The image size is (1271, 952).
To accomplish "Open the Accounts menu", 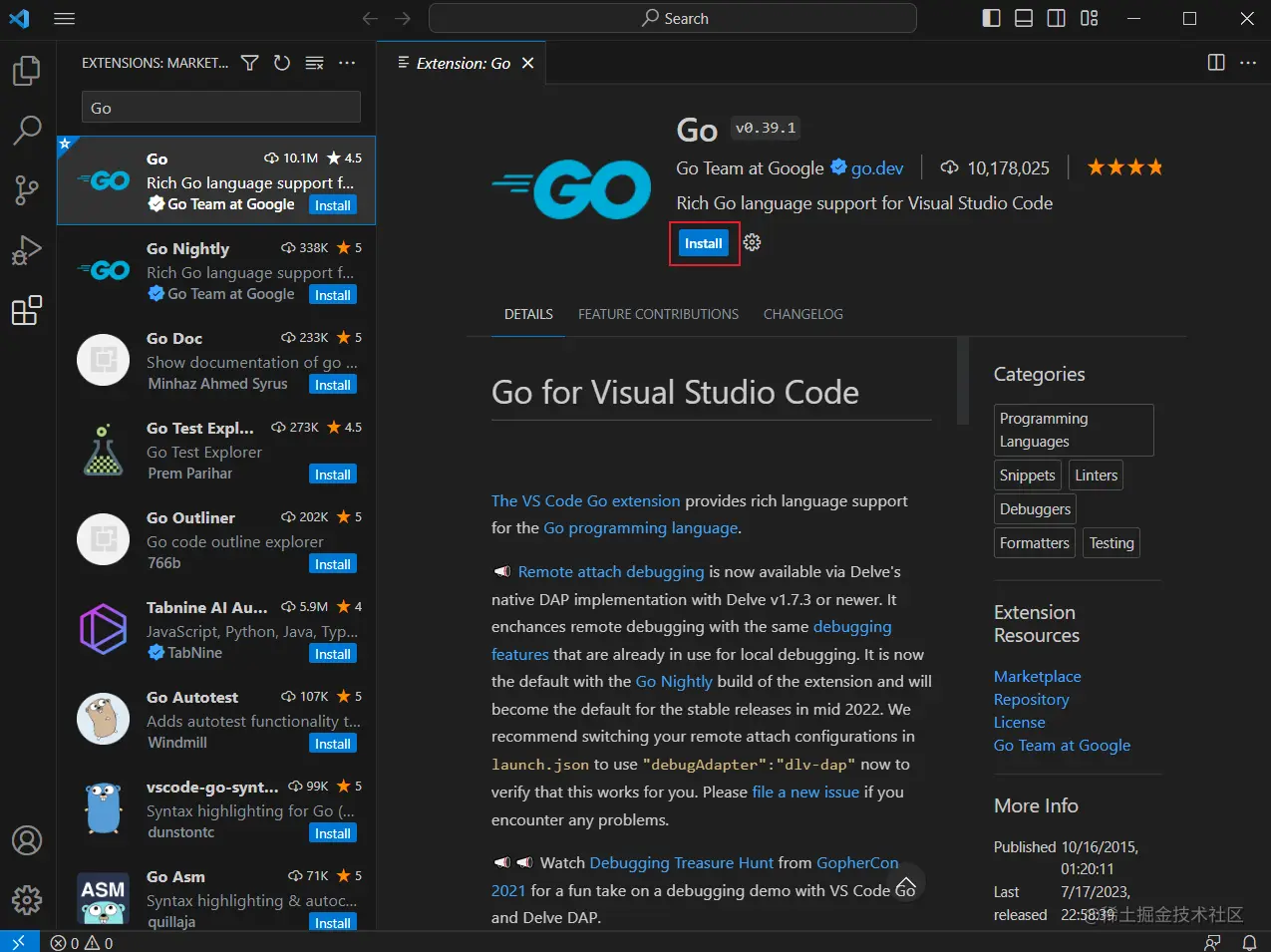I will coord(27,840).
